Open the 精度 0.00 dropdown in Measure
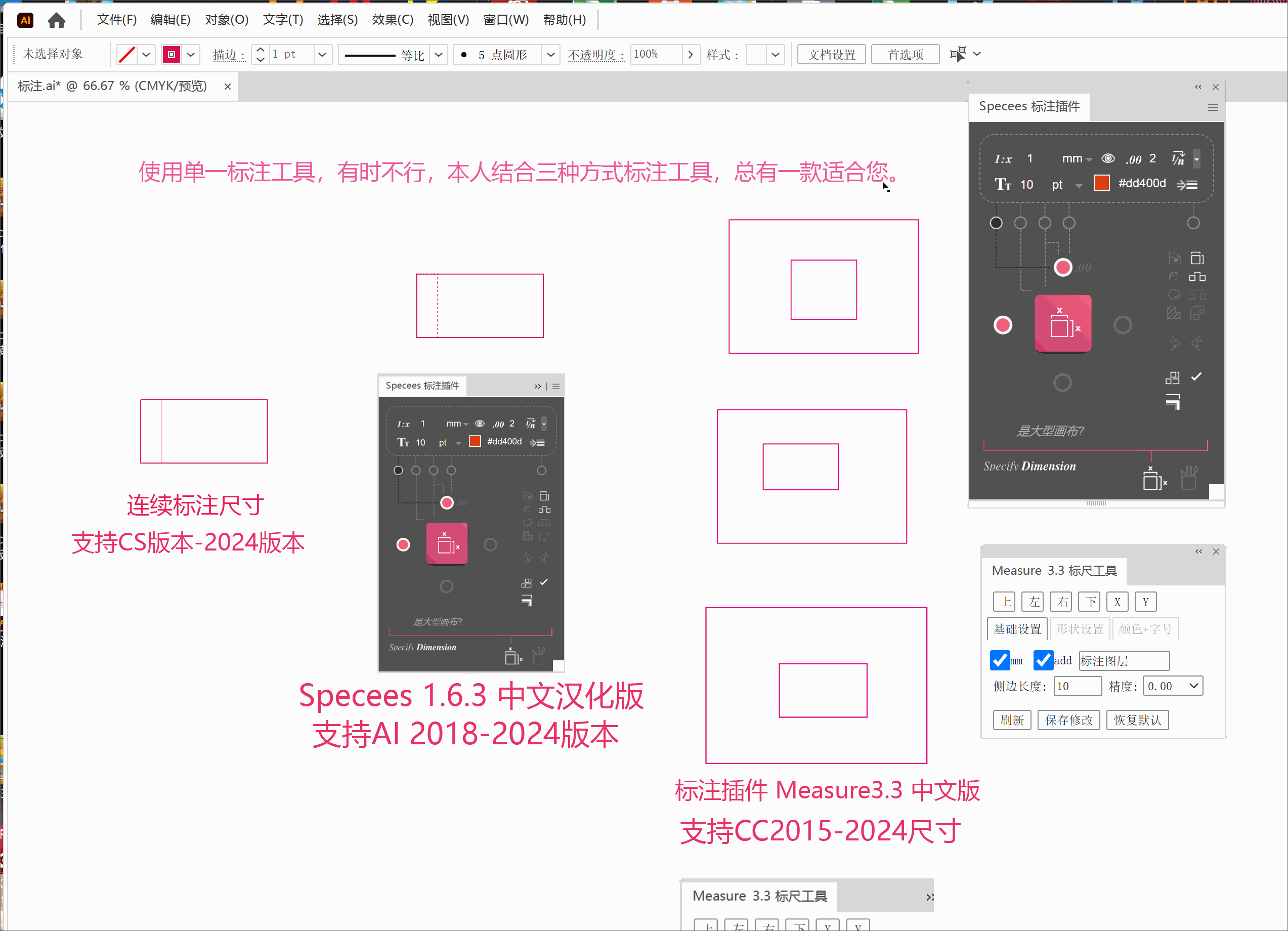 [1173, 686]
